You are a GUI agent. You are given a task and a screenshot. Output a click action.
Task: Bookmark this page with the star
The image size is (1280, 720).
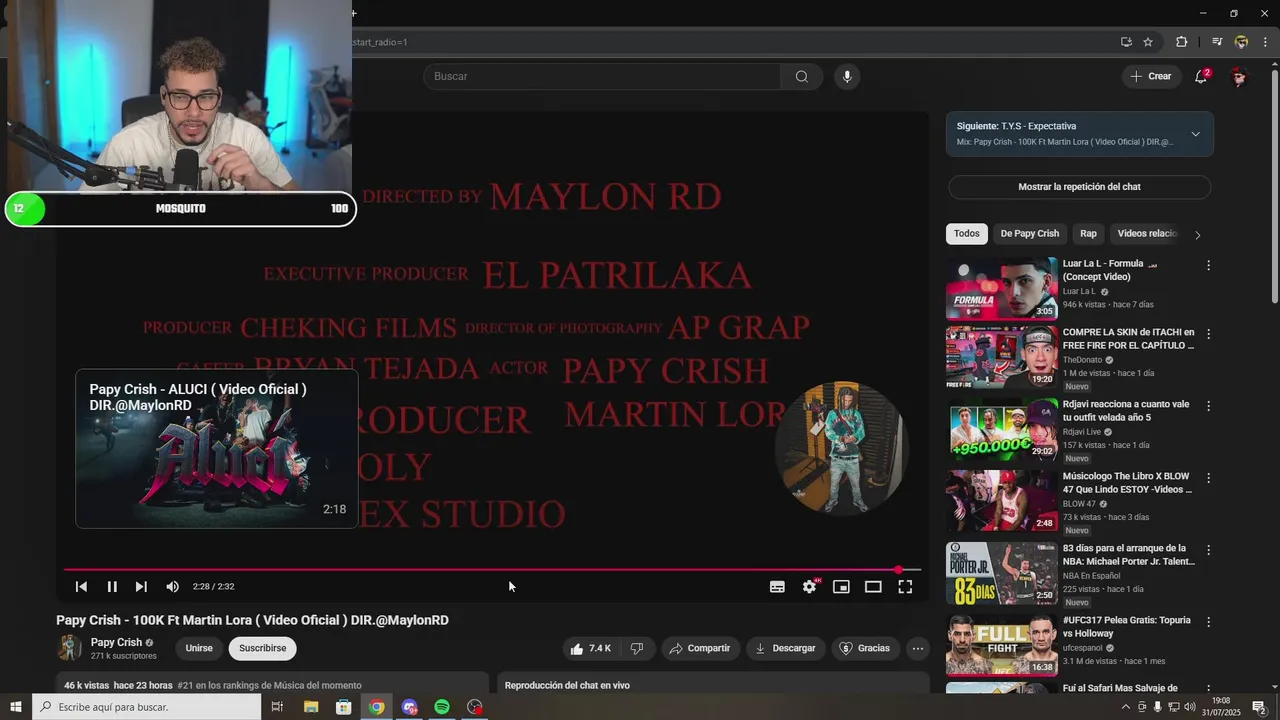click(x=1148, y=42)
